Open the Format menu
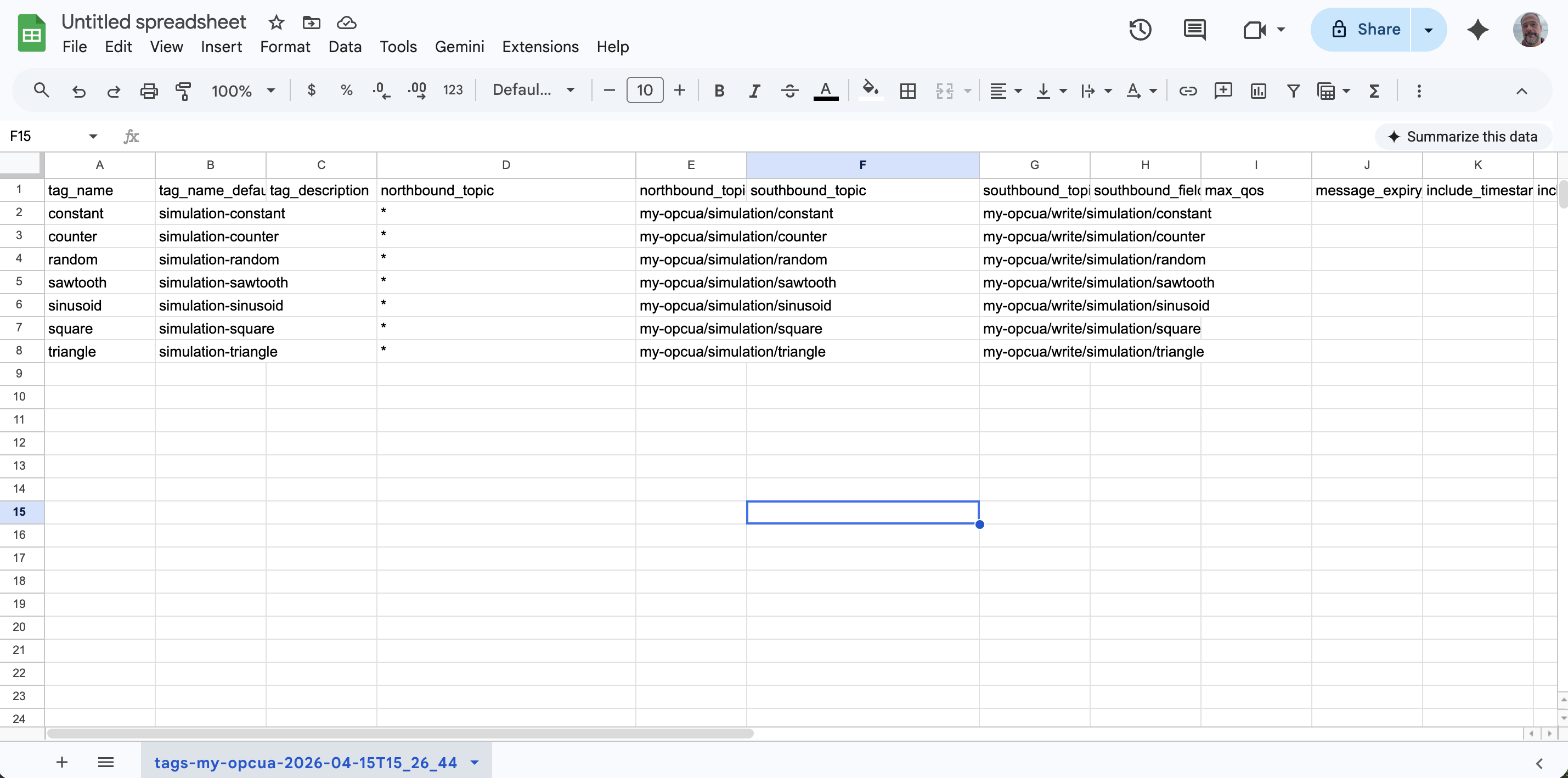Screen dimensions: 1568x778 (285, 47)
